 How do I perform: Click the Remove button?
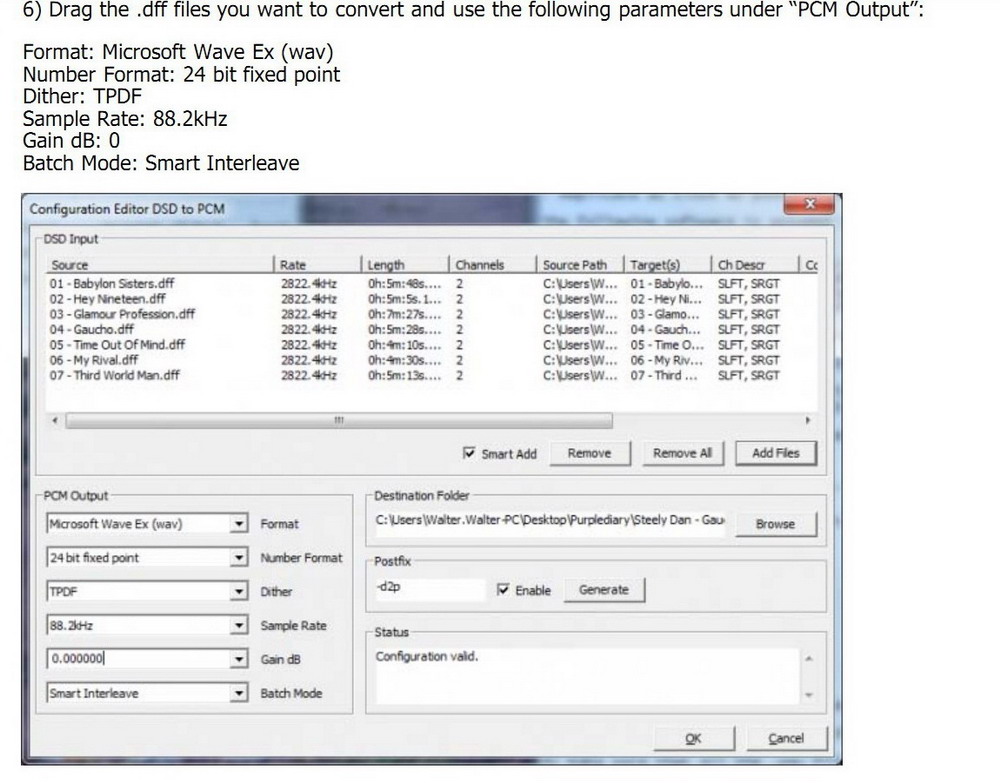tap(590, 453)
